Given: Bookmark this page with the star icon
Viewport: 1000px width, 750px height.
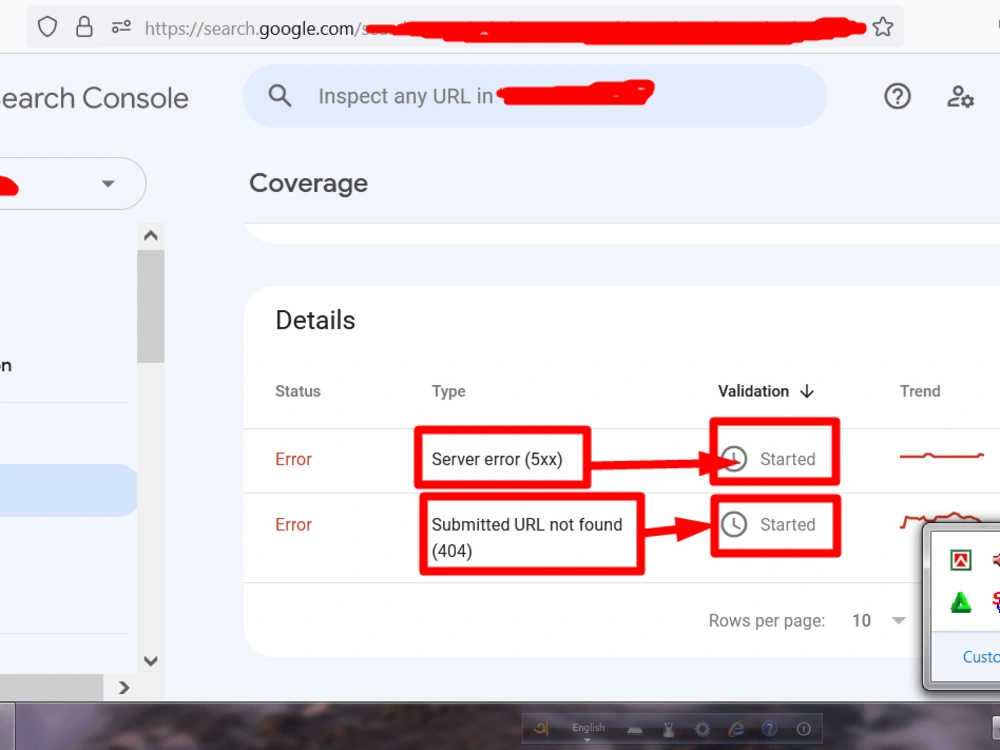Looking at the screenshot, I should [883, 27].
